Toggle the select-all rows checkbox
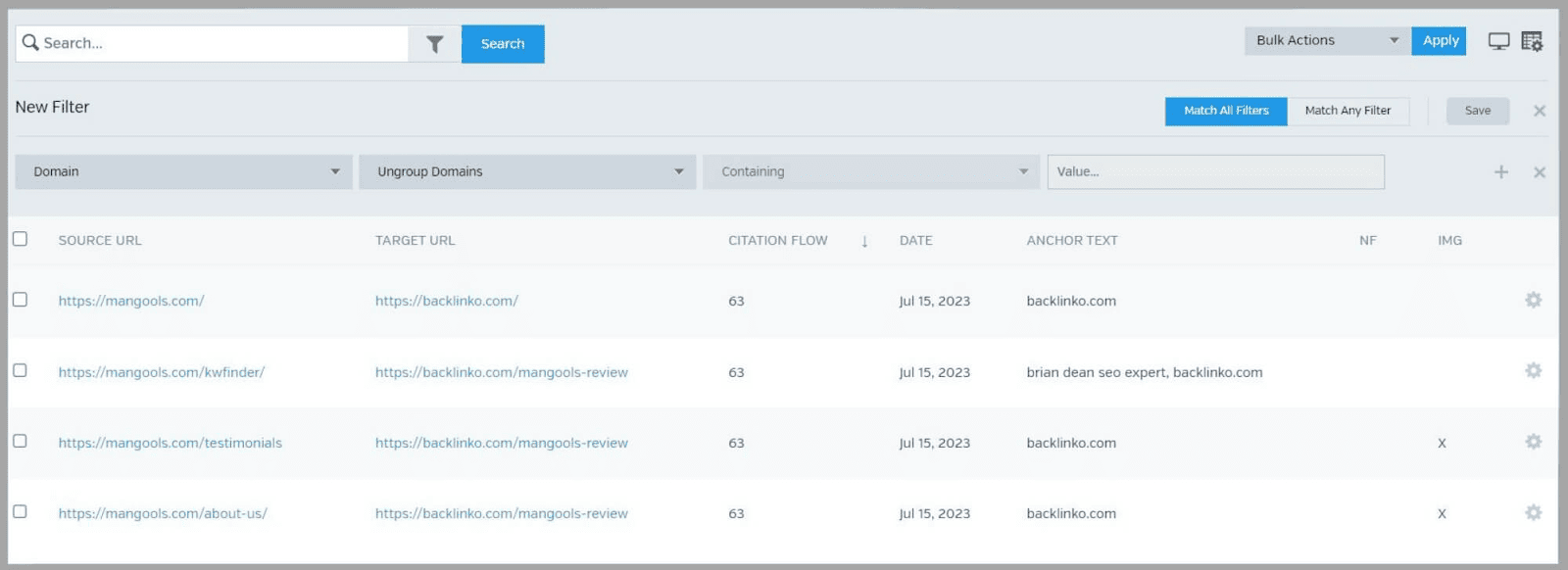 (20, 239)
